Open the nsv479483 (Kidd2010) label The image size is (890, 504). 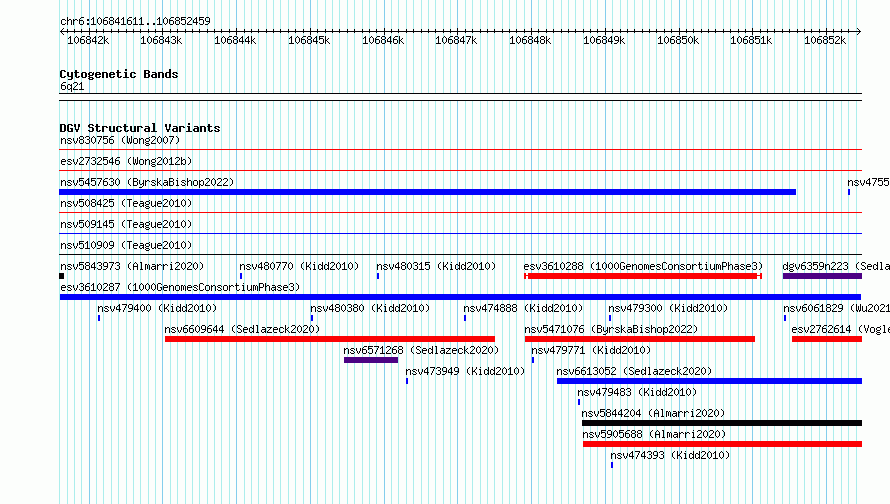tap(637, 392)
